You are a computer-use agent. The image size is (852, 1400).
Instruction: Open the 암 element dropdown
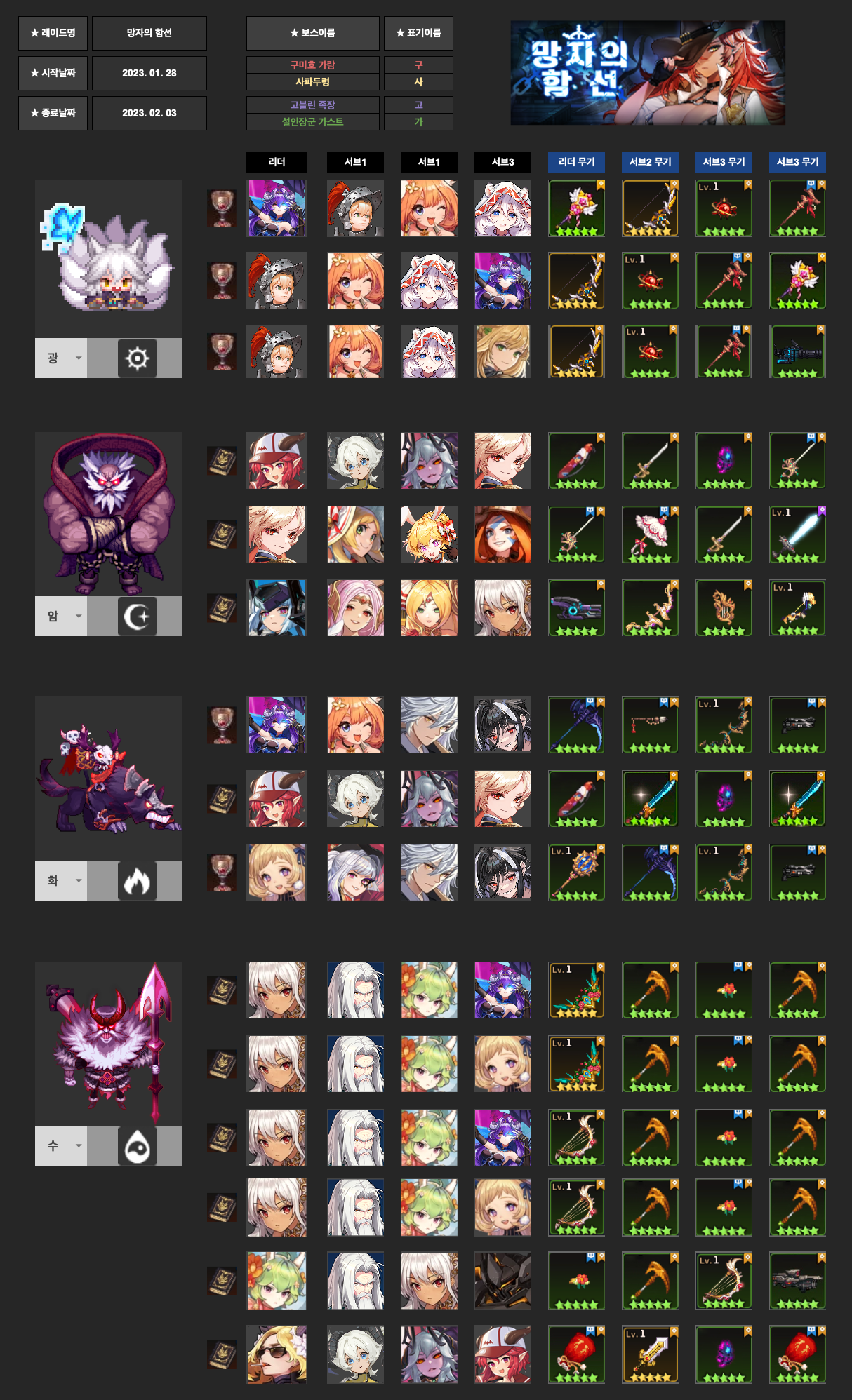(x=61, y=617)
